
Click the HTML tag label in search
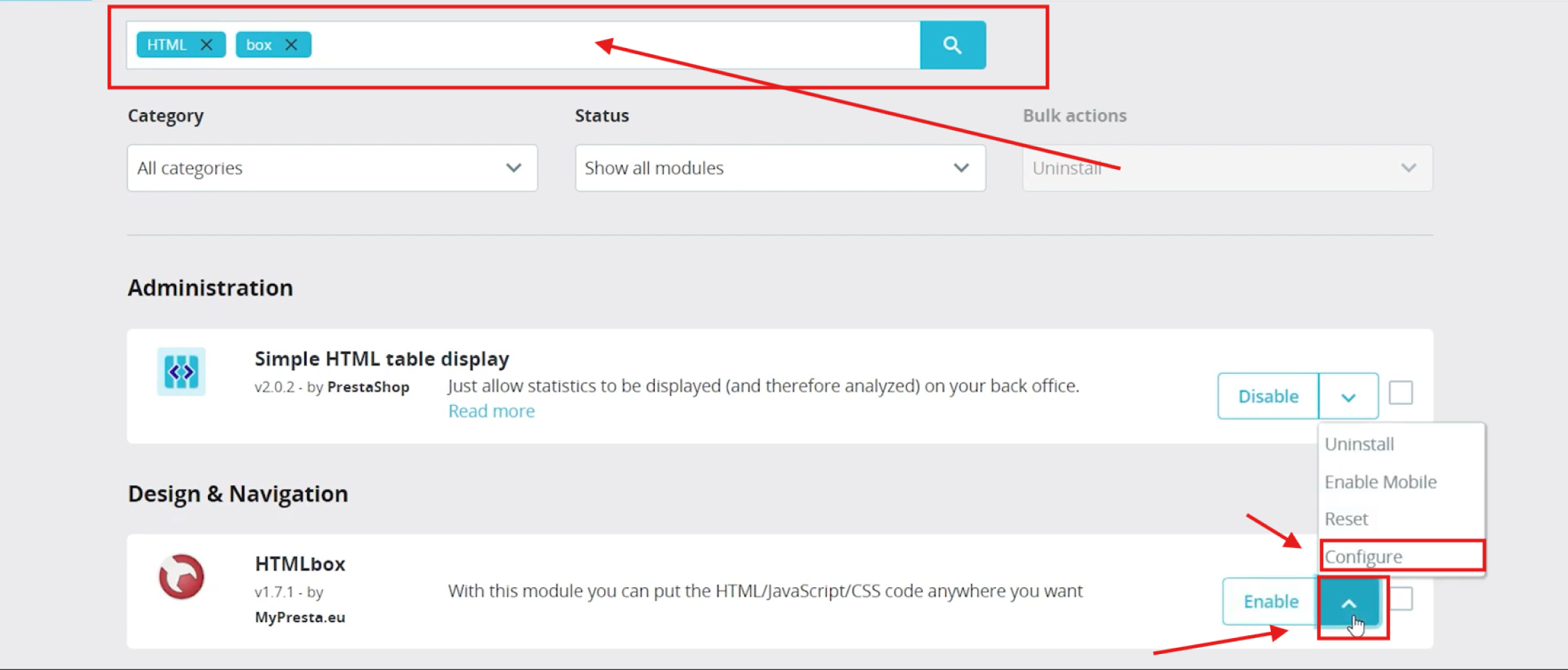click(167, 45)
